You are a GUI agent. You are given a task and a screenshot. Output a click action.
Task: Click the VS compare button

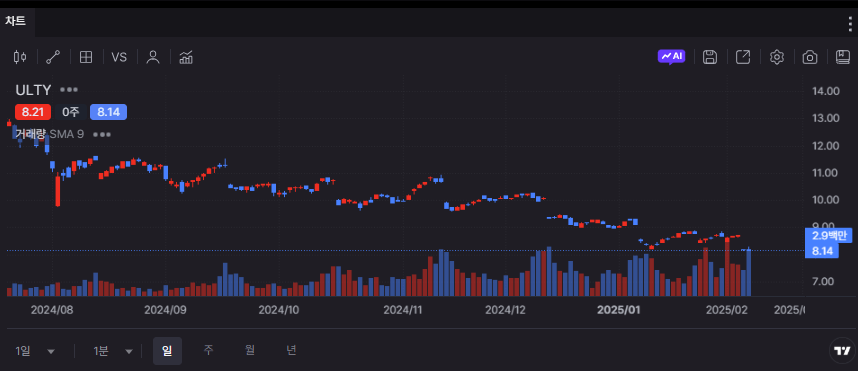[x=119, y=57]
